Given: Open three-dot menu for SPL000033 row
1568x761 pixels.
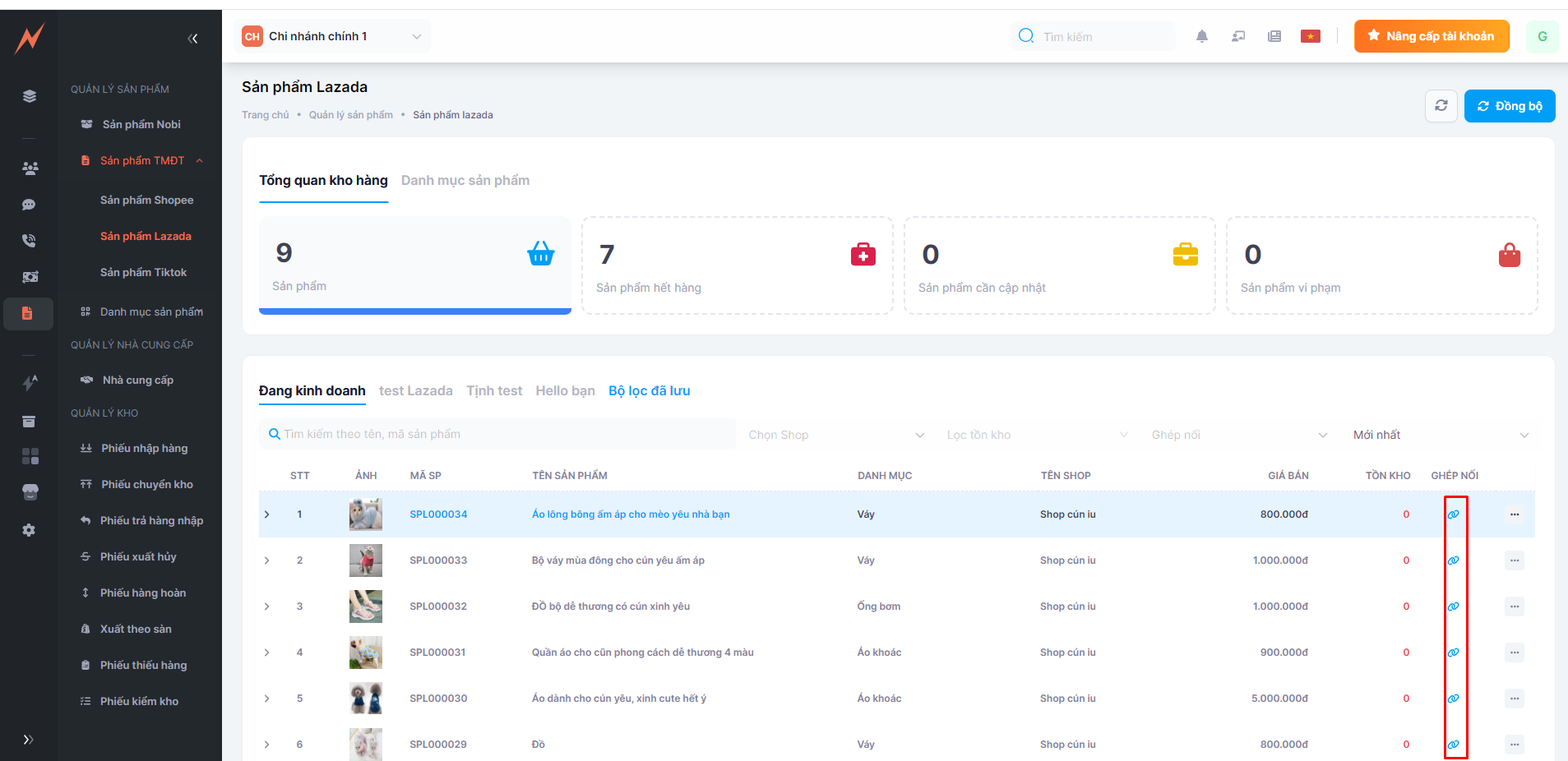Looking at the screenshot, I should point(1514,560).
